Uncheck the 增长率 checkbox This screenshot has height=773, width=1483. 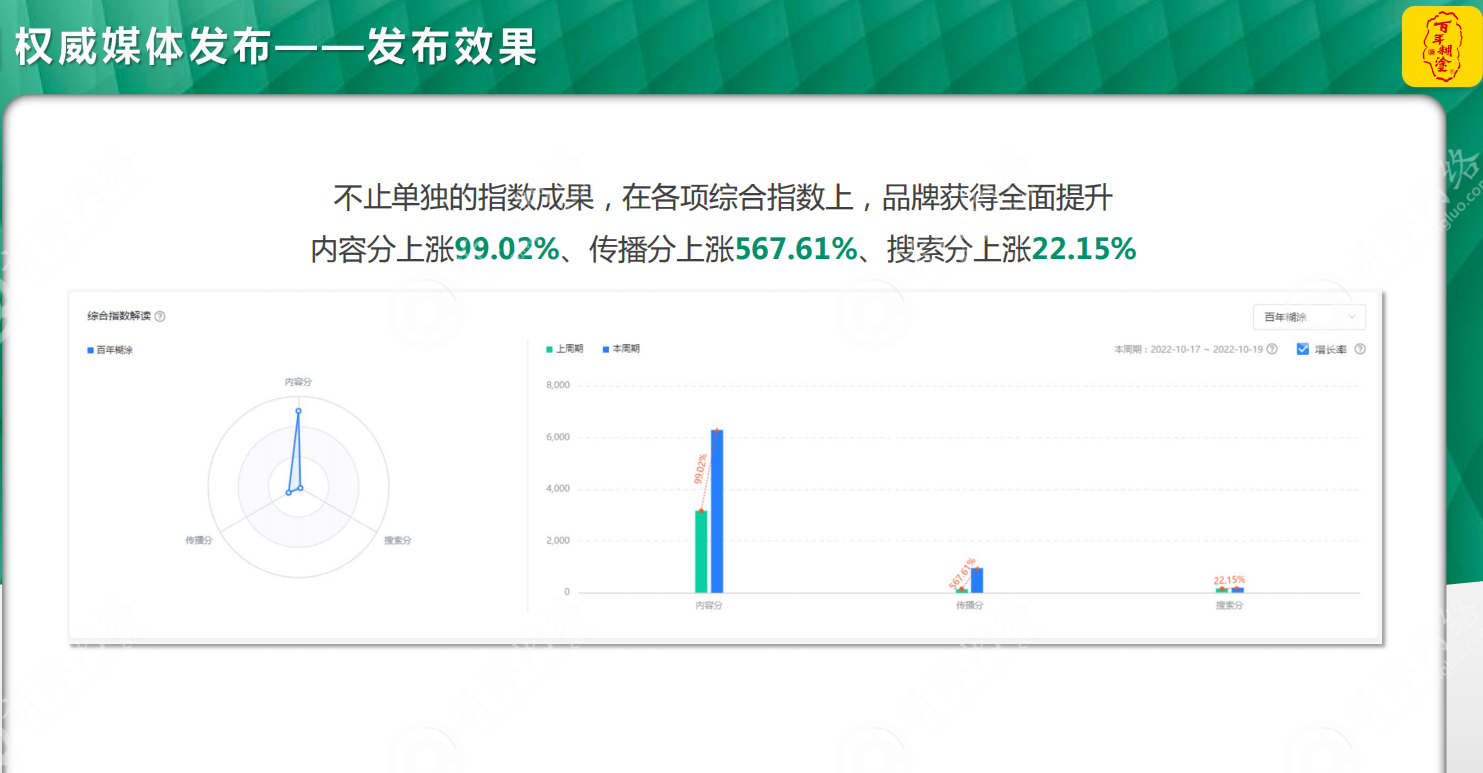(1303, 349)
